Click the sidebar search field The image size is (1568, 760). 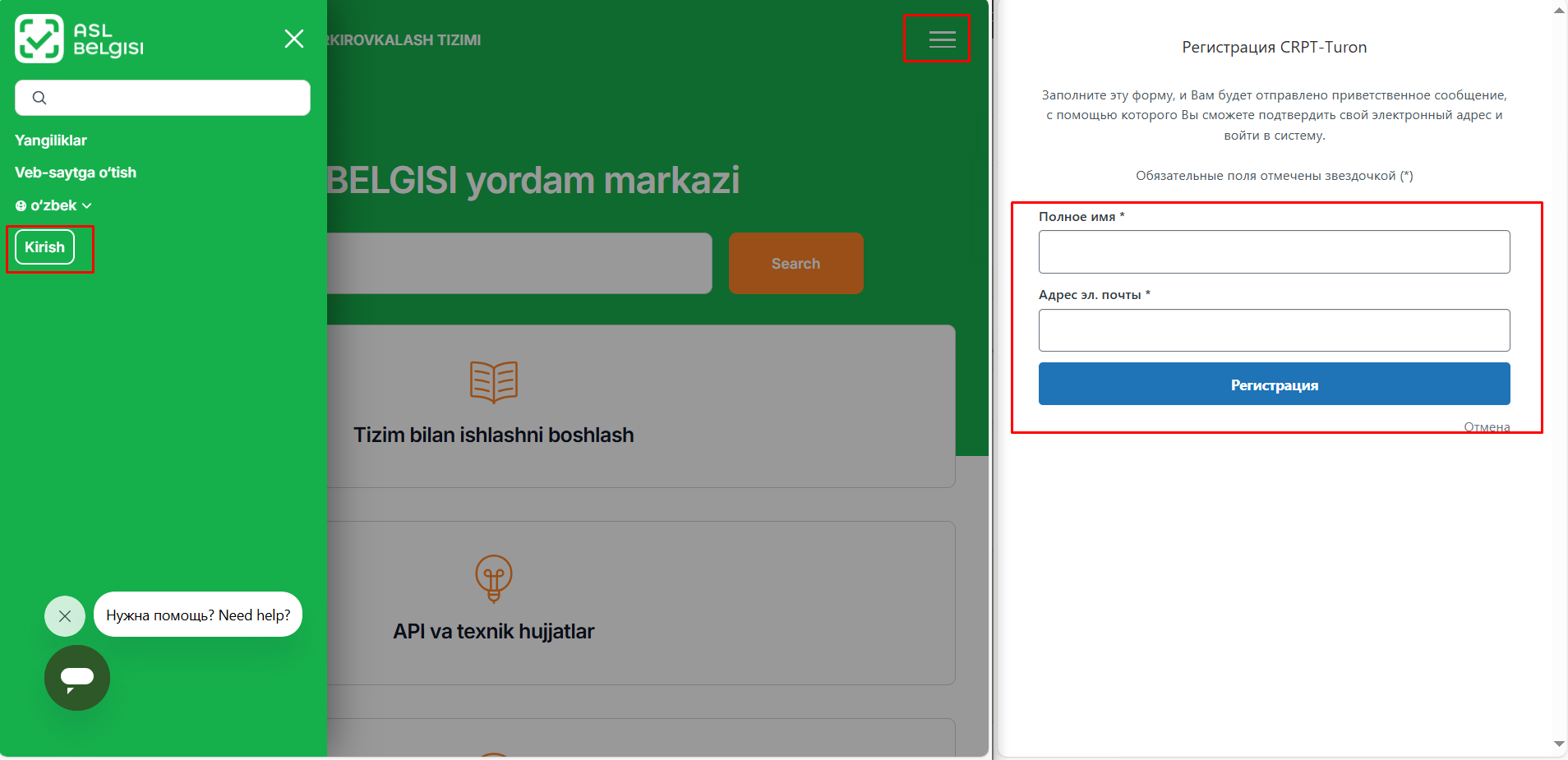pyautogui.click(x=163, y=98)
